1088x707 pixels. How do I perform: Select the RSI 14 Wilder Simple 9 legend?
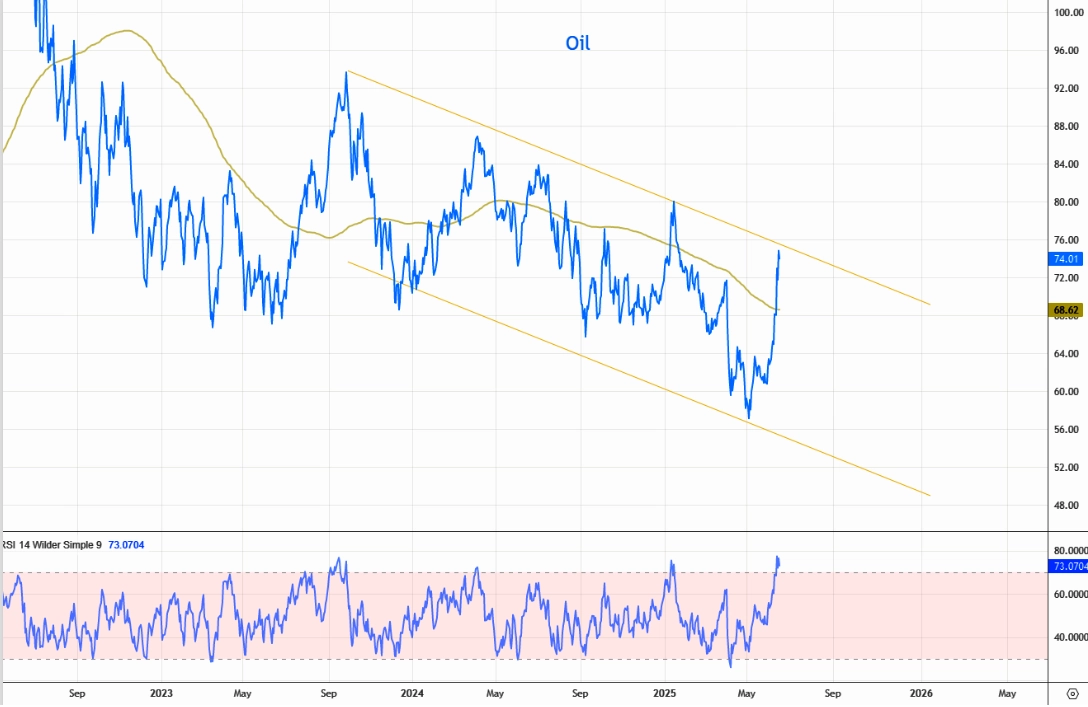tap(52, 545)
